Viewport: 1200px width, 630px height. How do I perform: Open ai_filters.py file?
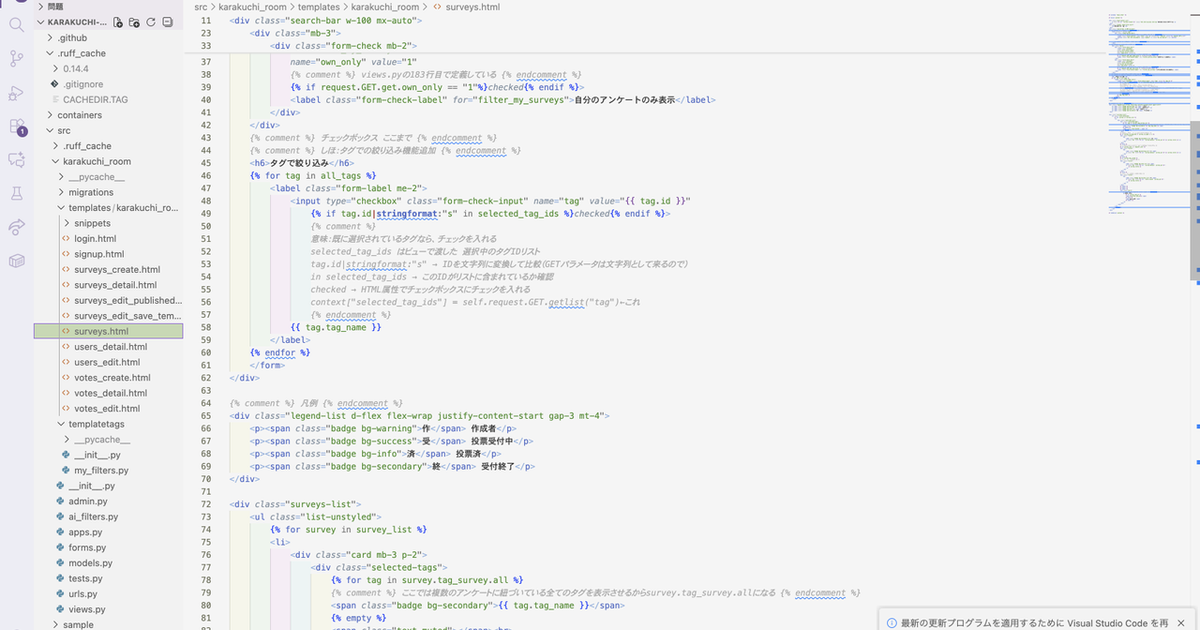(x=93, y=516)
